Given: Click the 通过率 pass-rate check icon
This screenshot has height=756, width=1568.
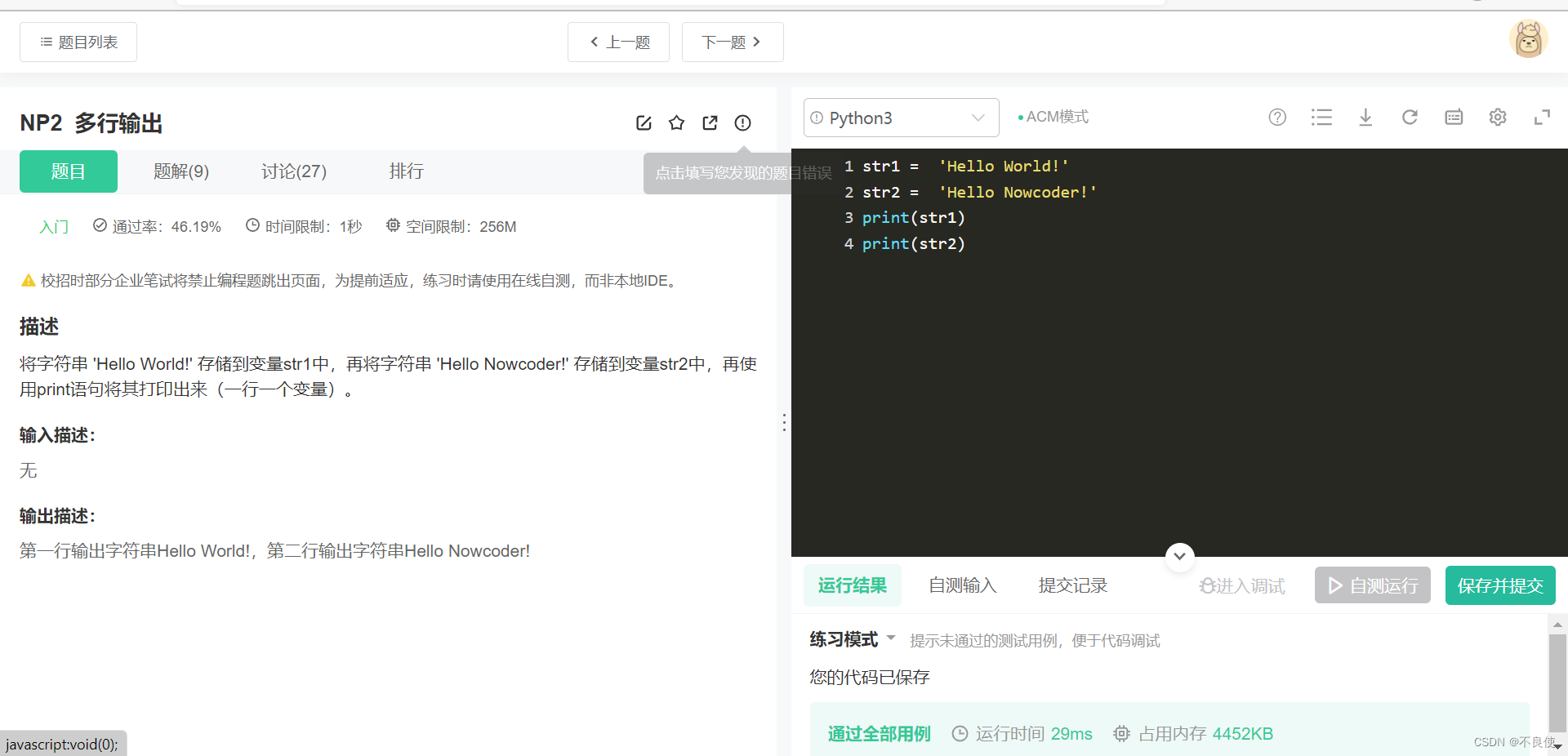Looking at the screenshot, I should pyautogui.click(x=100, y=225).
